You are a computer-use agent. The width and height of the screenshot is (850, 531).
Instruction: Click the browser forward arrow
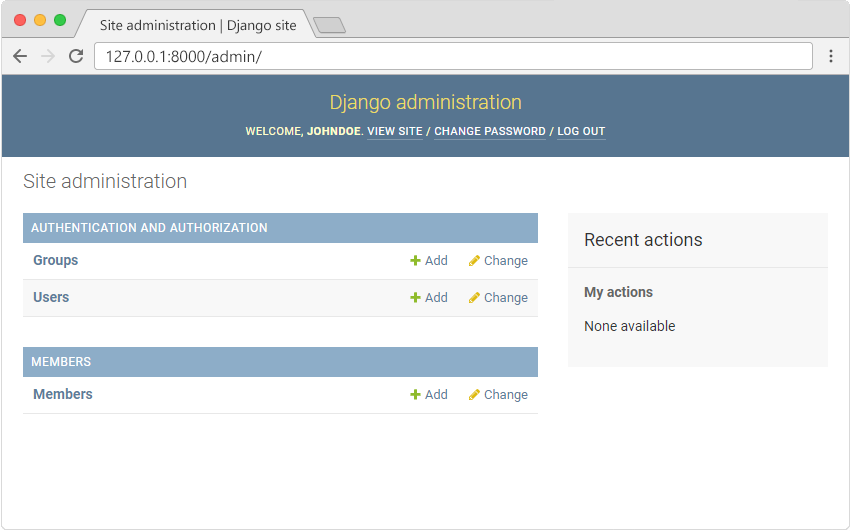click(x=47, y=56)
